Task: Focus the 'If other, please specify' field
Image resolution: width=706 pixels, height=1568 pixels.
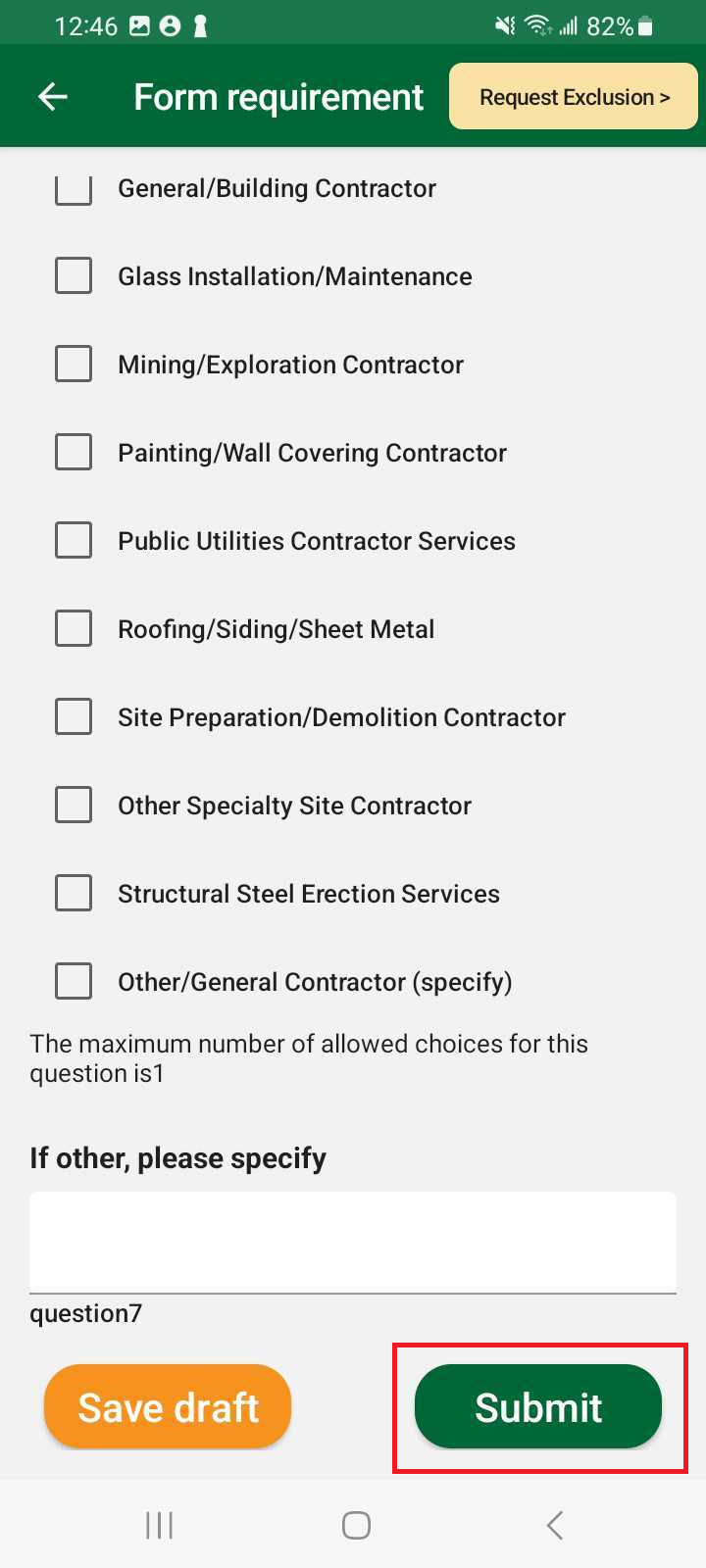Action: tap(353, 1243)
